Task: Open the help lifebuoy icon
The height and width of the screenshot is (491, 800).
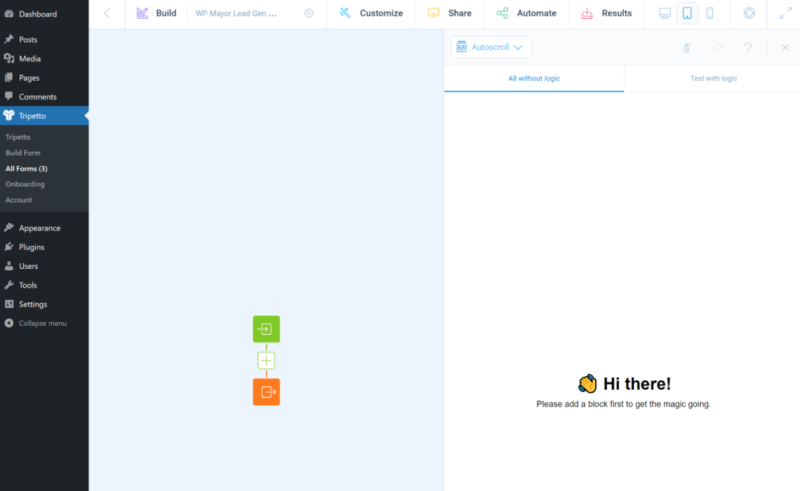Action: tap(749, 13)
